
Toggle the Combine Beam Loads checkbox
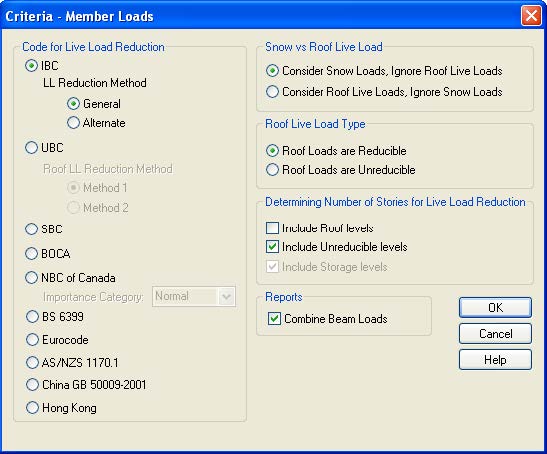pyautogui.click(x=274, y=318)
